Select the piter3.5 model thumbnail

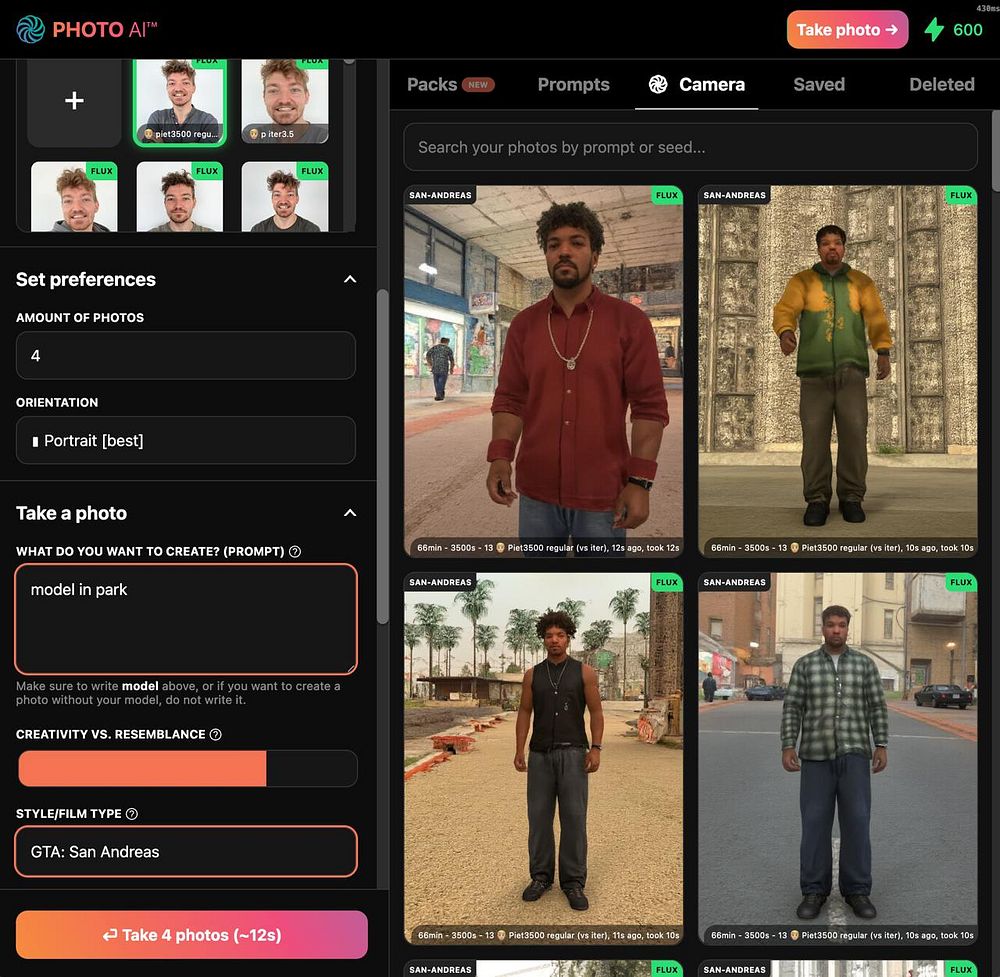(284, 101)
